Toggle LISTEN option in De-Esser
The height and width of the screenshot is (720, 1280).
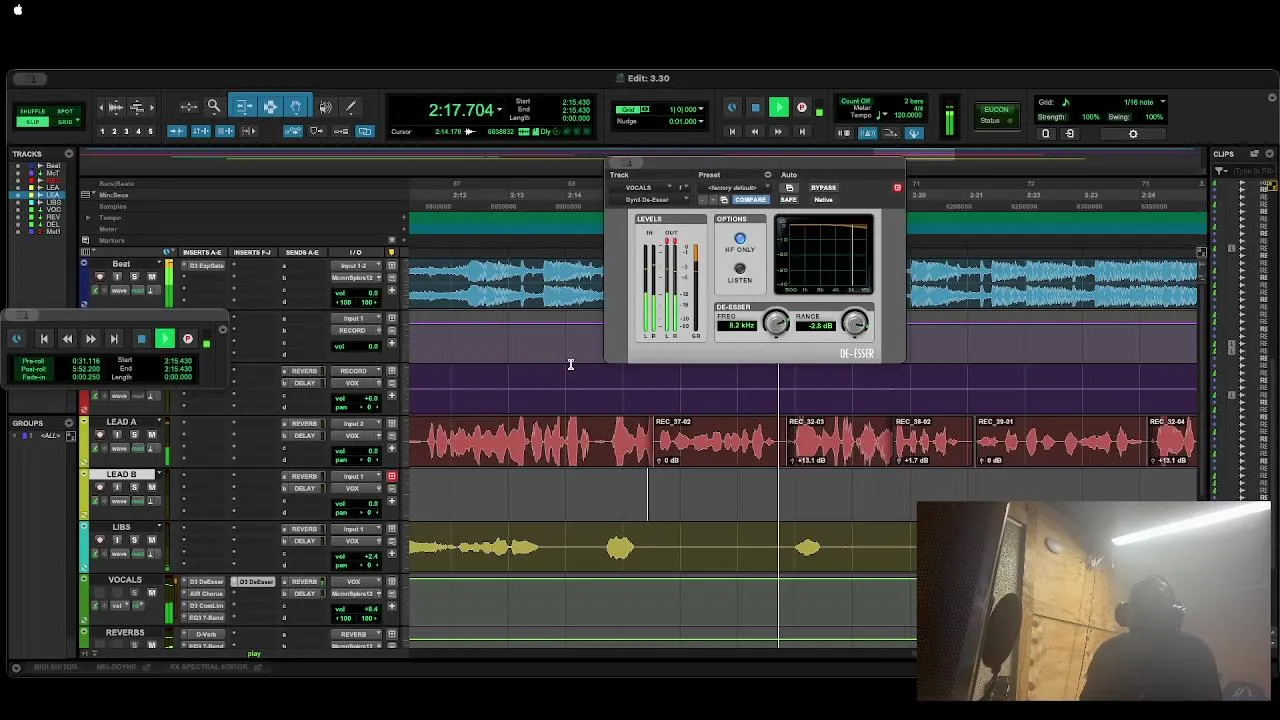click(x=740, y=268)
